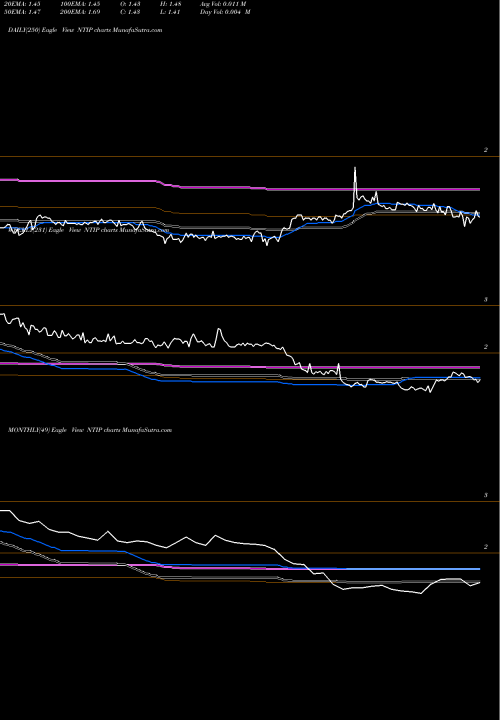Click the 20EMA value label
Screen dimensions: 500x720
(24, 4)
